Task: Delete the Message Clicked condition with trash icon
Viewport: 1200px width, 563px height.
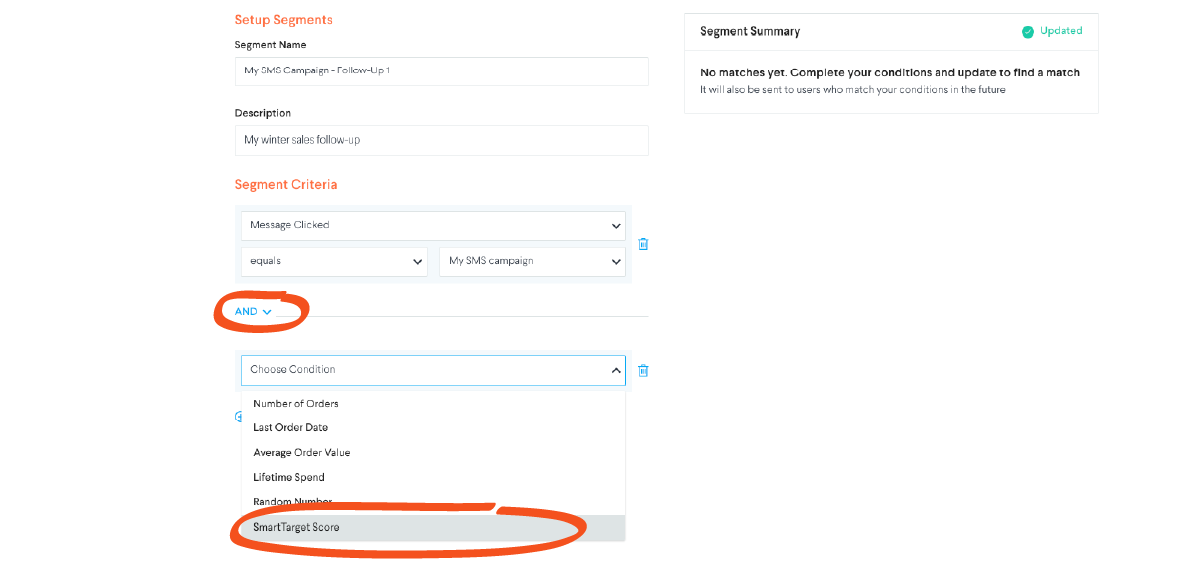Action: tap(643, 244)
